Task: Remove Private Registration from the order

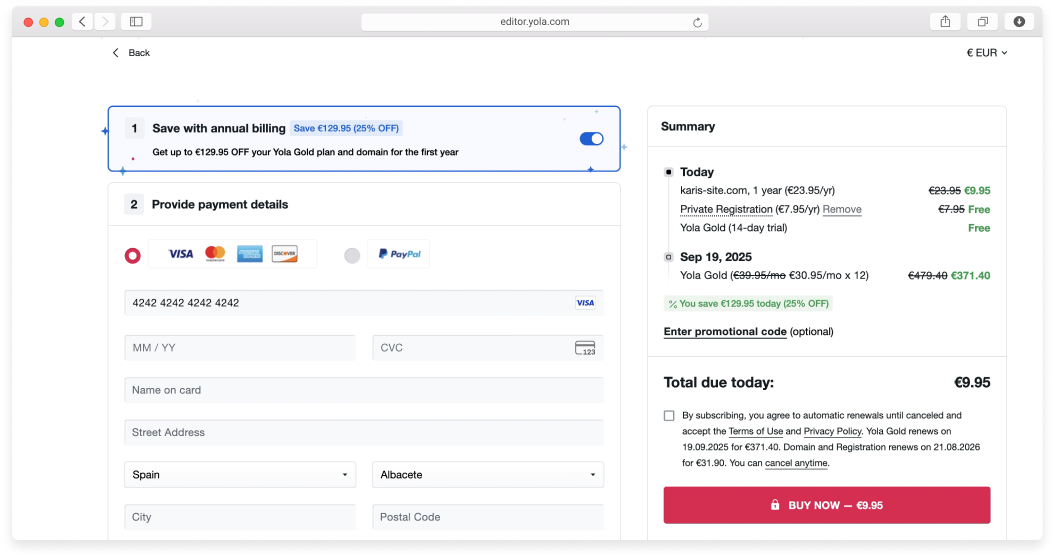Action: pyautogui.click(x=842, y=210)
